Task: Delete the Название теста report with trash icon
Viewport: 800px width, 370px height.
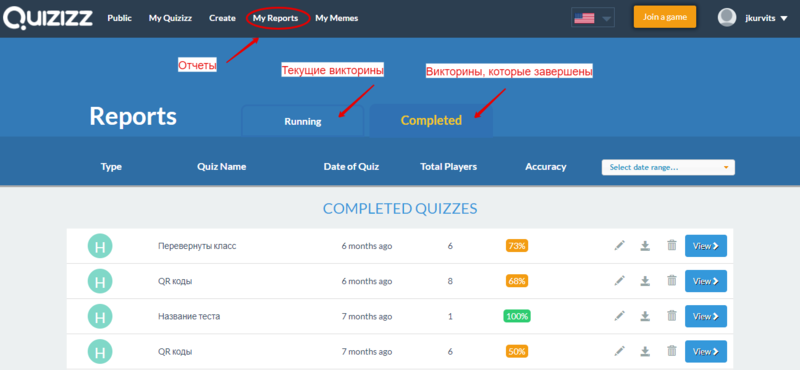Action: [x=672, y=316]
